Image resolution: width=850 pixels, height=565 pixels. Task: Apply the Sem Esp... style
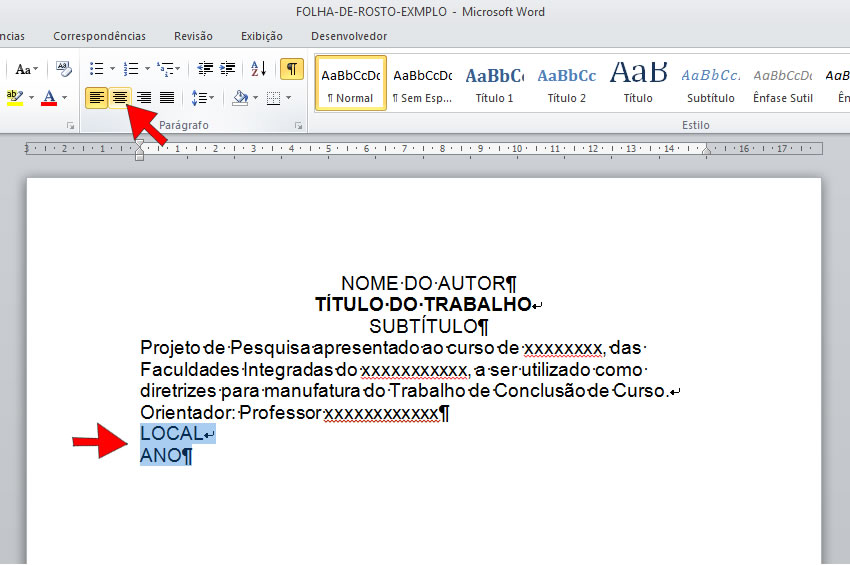[x=422, y=83]
